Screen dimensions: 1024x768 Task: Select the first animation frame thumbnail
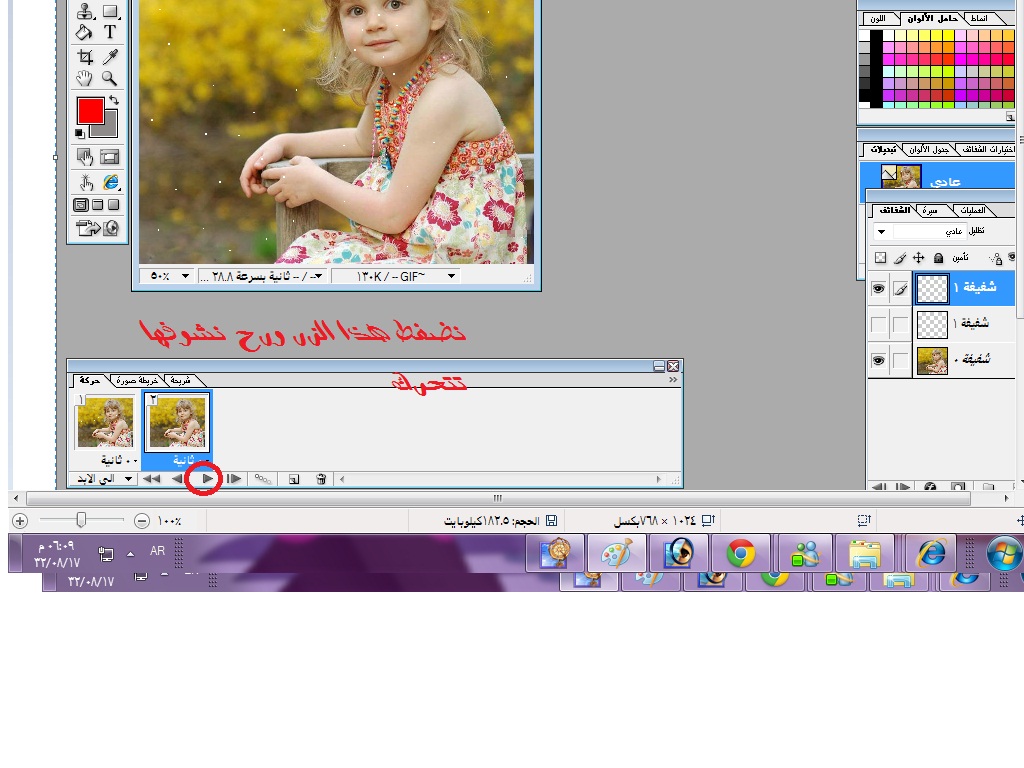(x=105, y=422)
